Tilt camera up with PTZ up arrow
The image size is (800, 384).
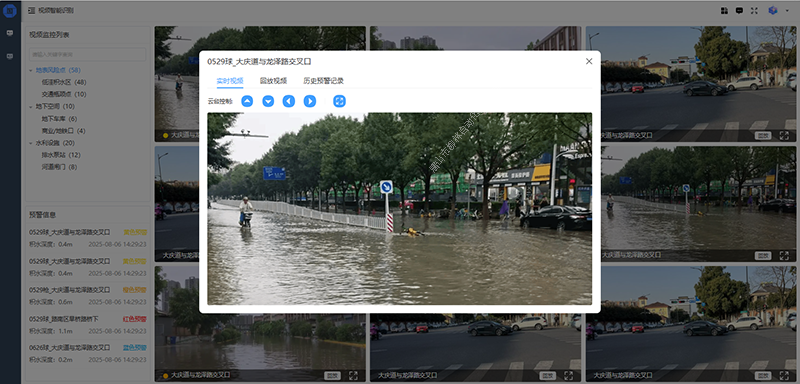247,101
